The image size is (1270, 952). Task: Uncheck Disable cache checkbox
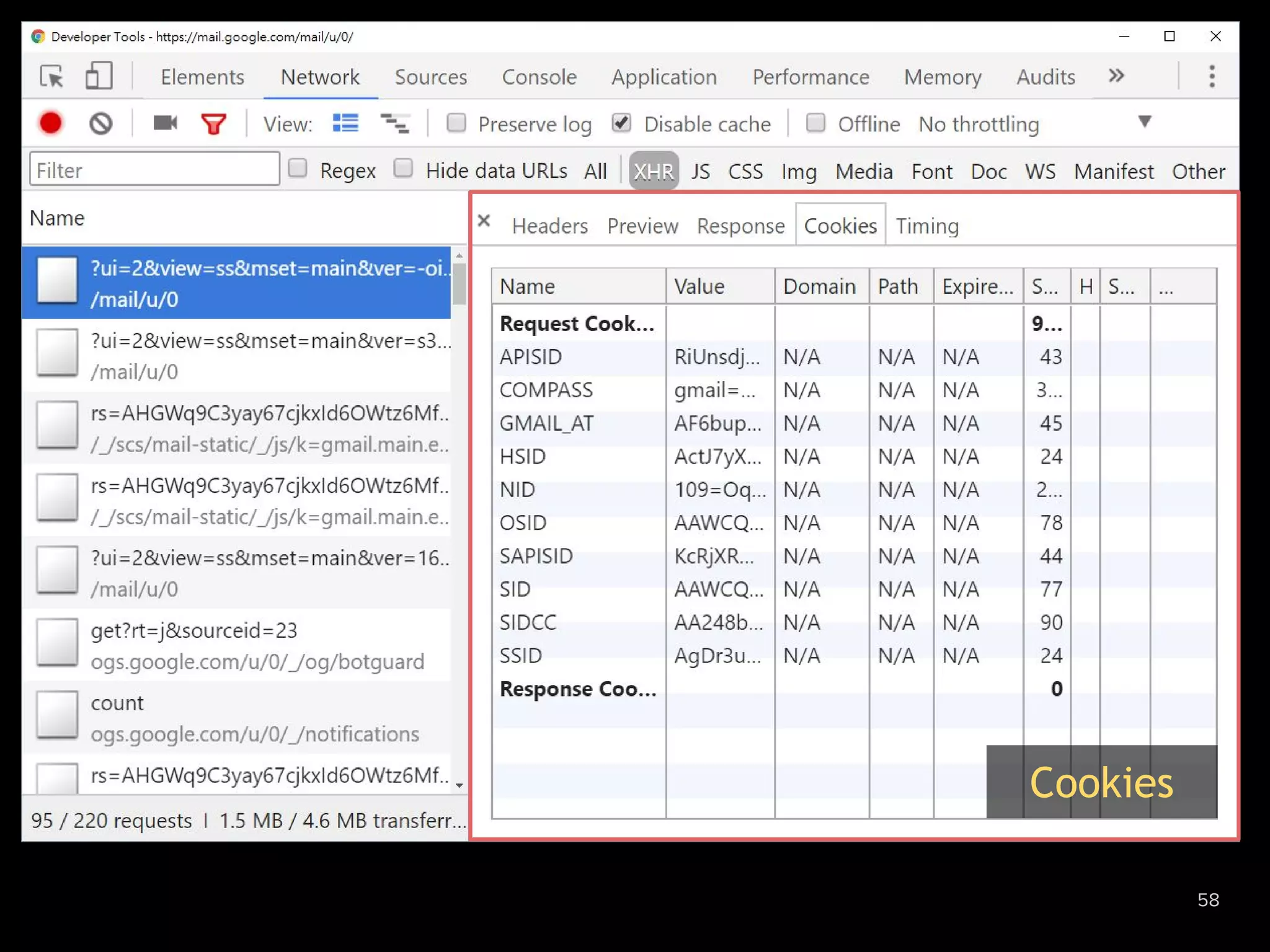coord(621,123)
